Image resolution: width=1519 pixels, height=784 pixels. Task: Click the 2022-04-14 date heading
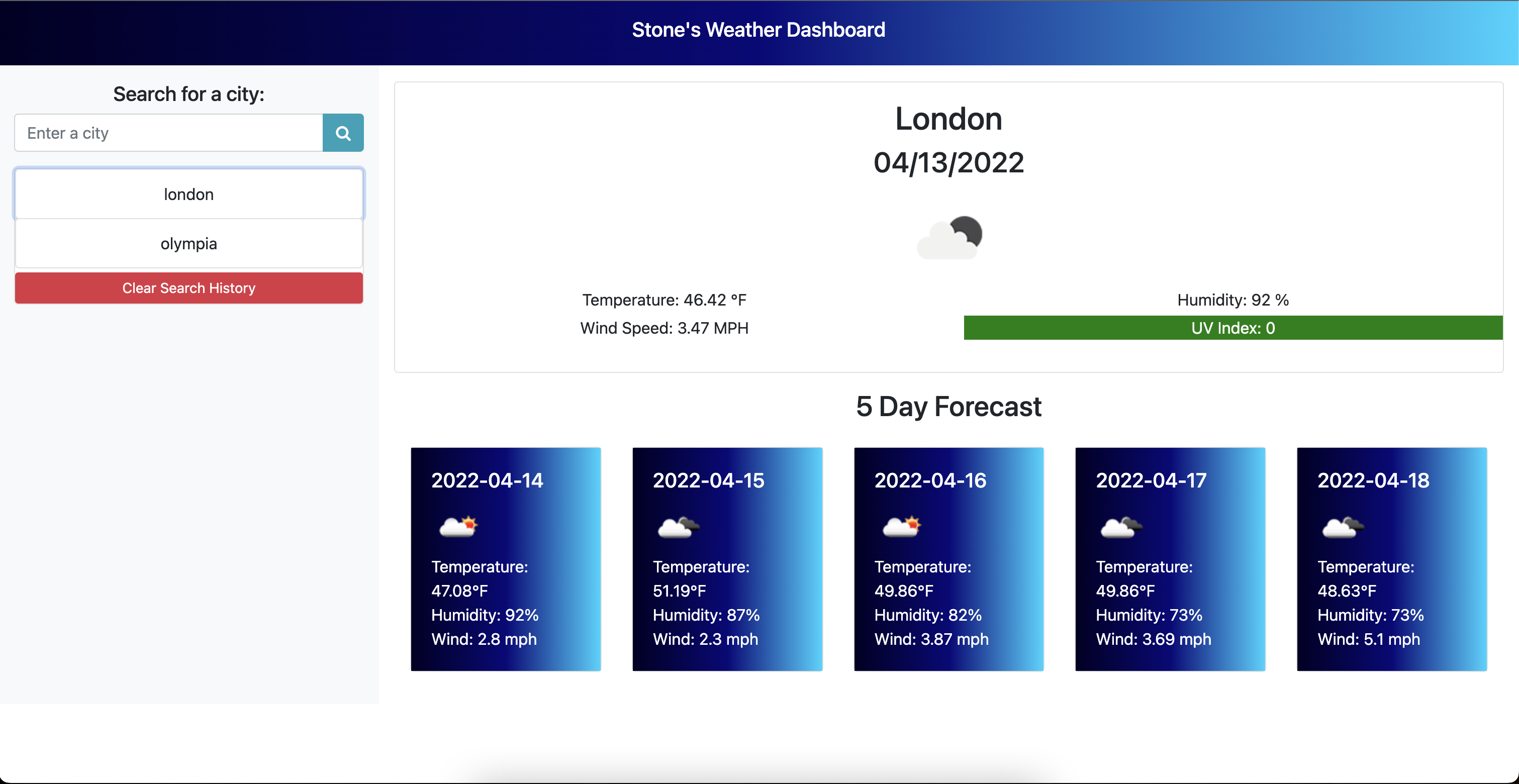487,480
